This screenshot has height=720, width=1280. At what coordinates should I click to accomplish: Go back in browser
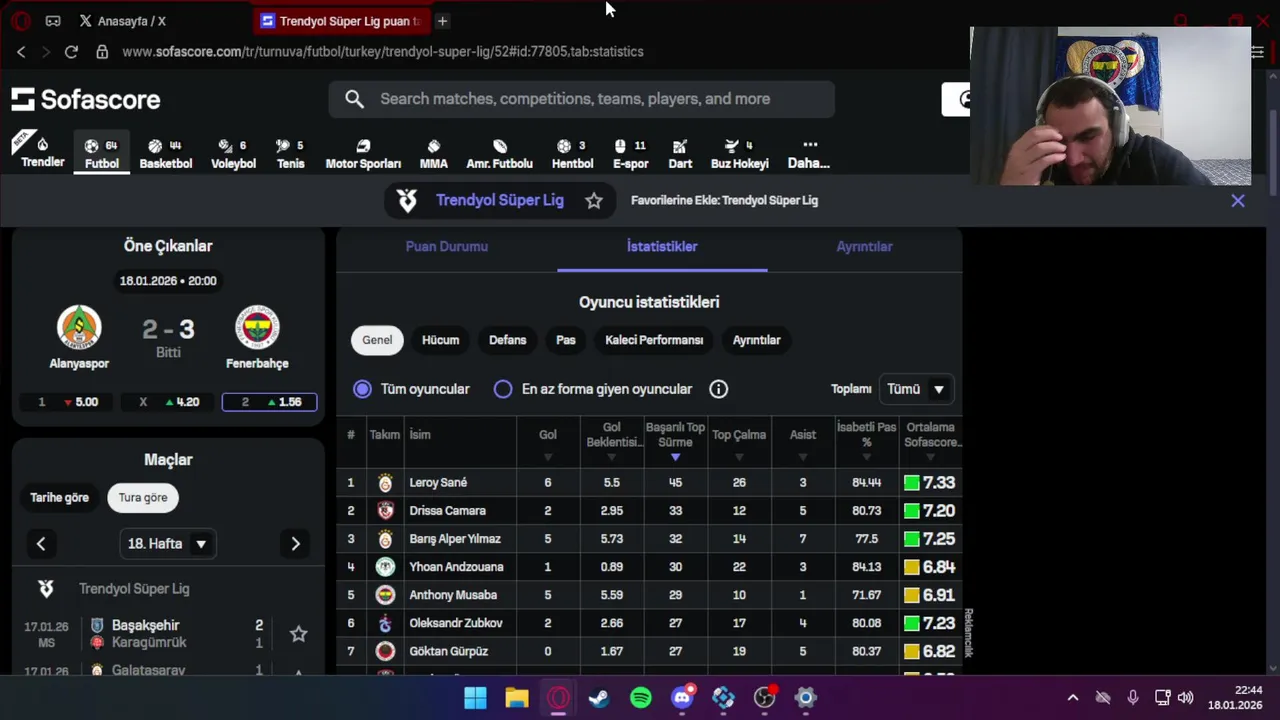coord(21,52)
